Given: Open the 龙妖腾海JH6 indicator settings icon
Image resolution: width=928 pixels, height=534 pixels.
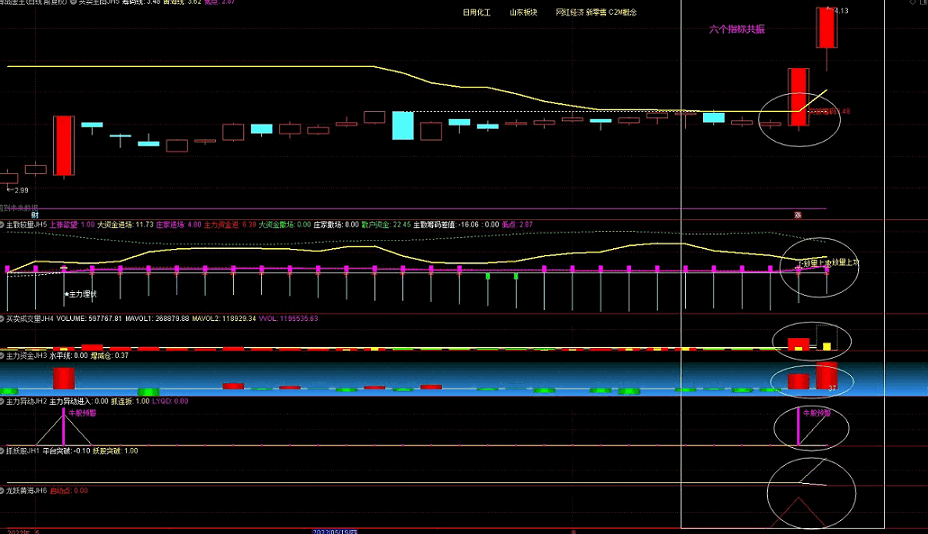Looking at the screenshot, I should point(2,491).
